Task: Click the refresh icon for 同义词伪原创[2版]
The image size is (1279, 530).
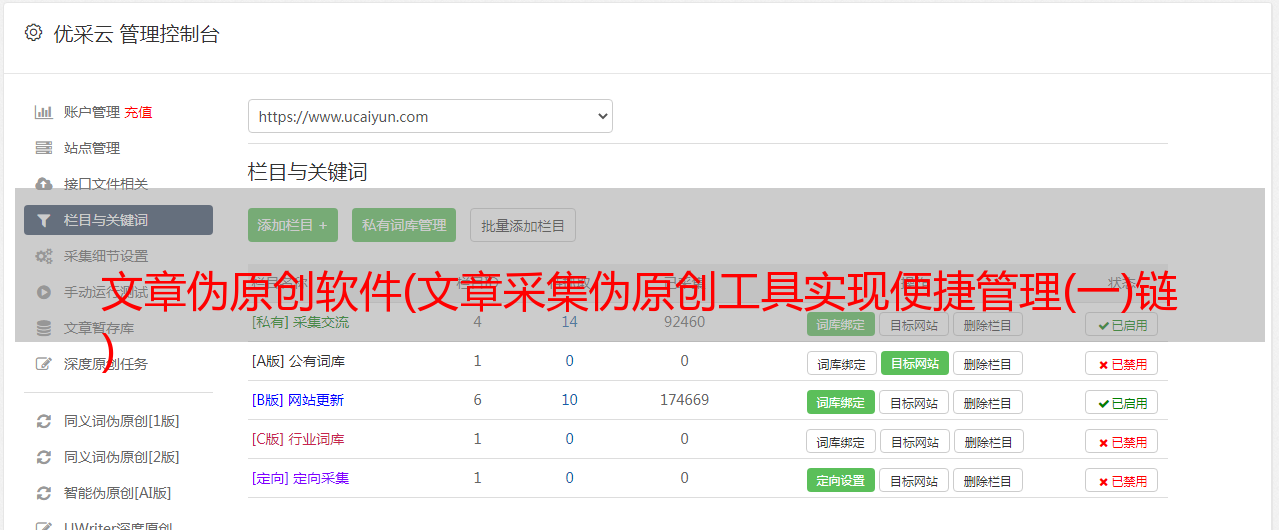Action: pyautogui.click(x=44, y=457)
